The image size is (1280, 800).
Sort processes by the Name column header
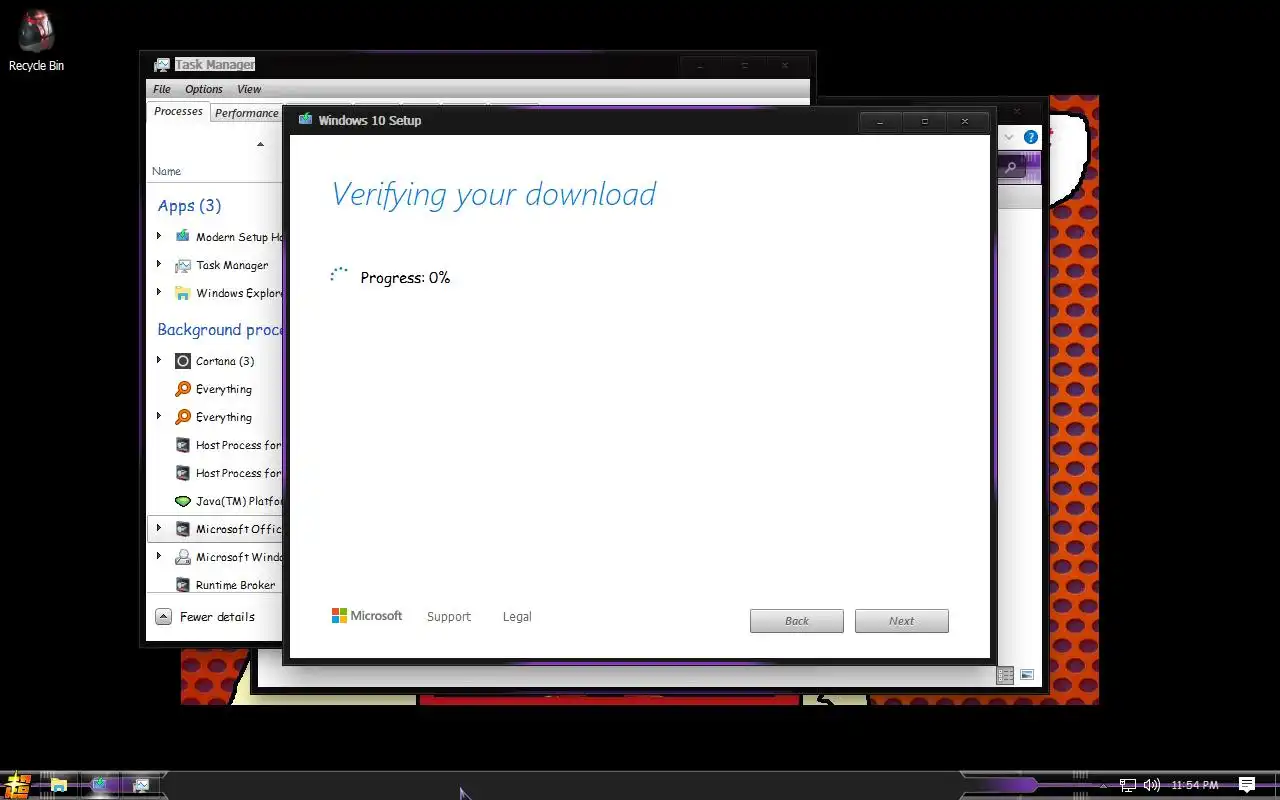[x=167, y=171]
